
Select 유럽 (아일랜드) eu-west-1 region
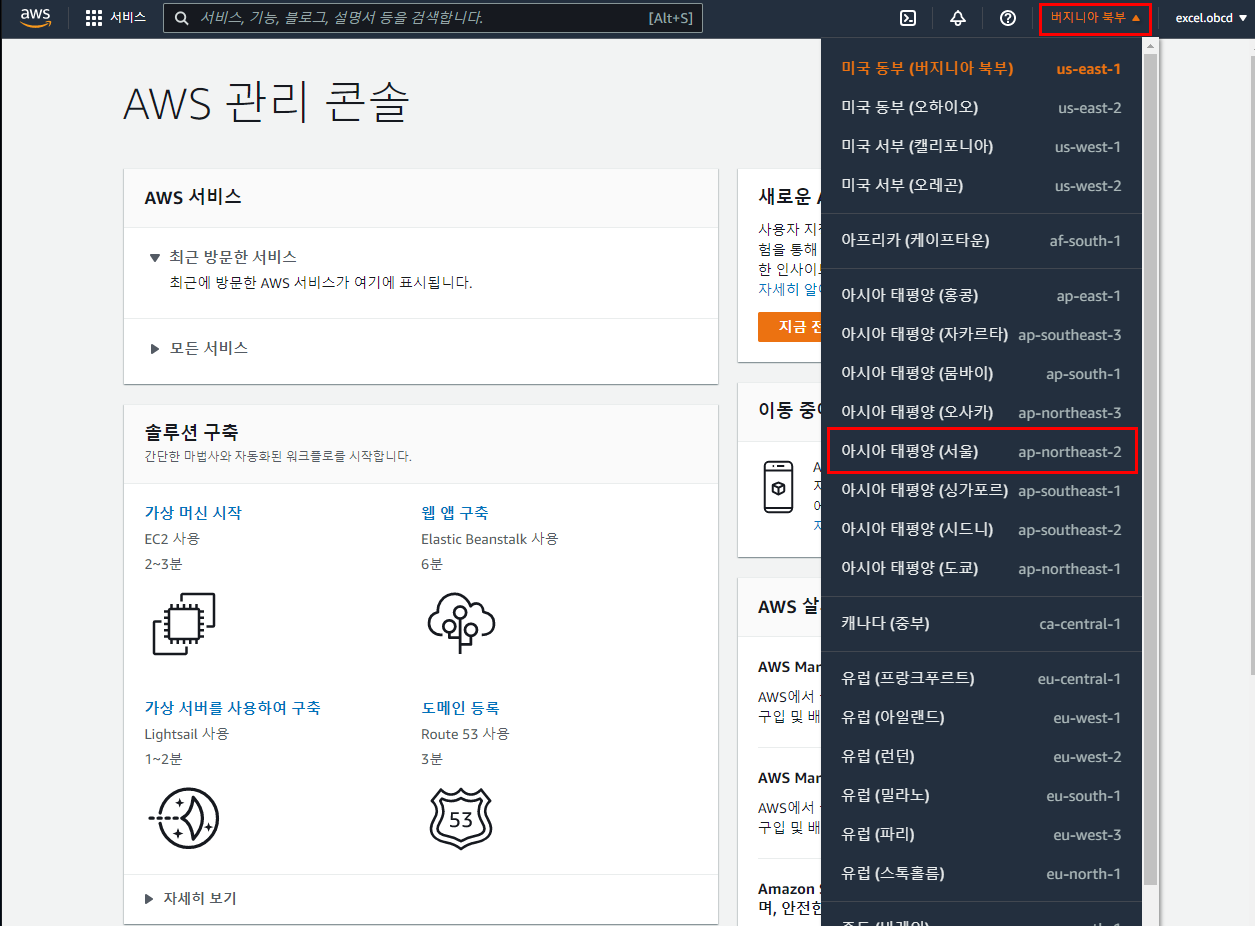(981, 717)
